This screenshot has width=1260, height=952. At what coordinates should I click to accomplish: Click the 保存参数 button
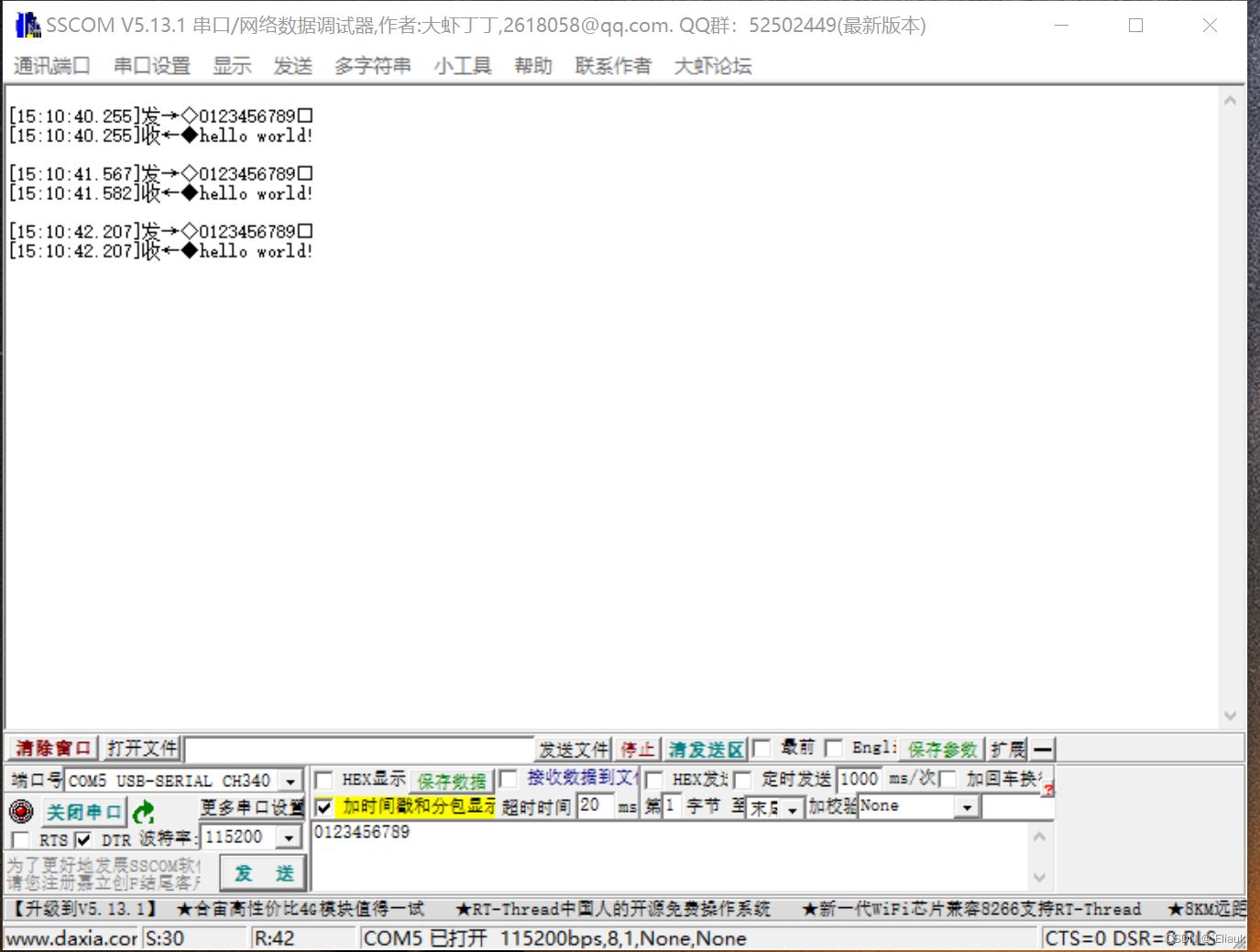click(942, 750)
